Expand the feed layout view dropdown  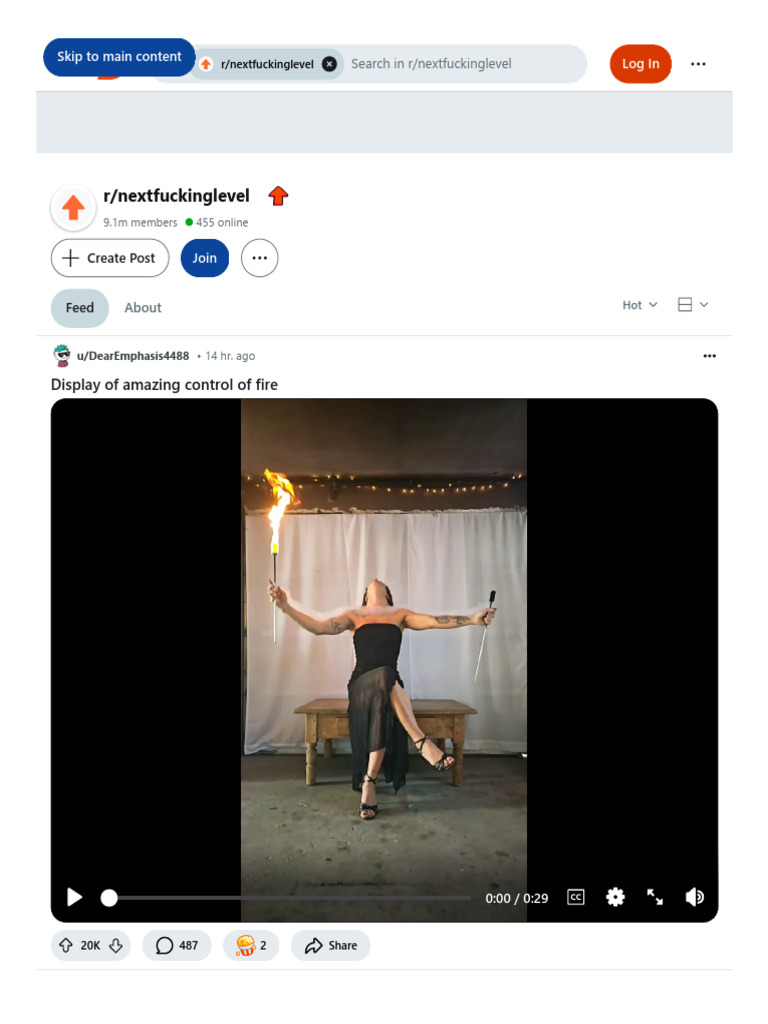pos(693,305)
